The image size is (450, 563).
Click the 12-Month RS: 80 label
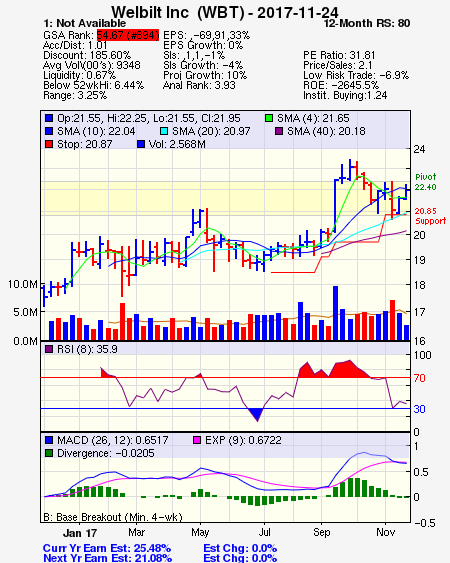(367, 24)
